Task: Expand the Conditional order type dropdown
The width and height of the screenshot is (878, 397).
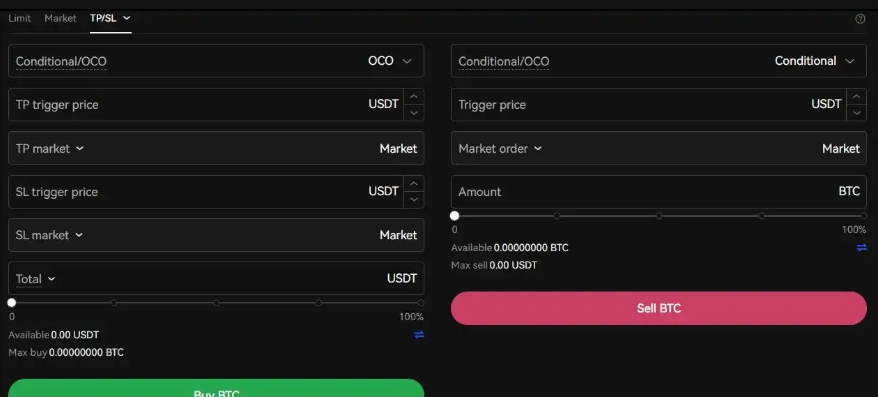Action: pyautogui.click(x=815, y=61)
